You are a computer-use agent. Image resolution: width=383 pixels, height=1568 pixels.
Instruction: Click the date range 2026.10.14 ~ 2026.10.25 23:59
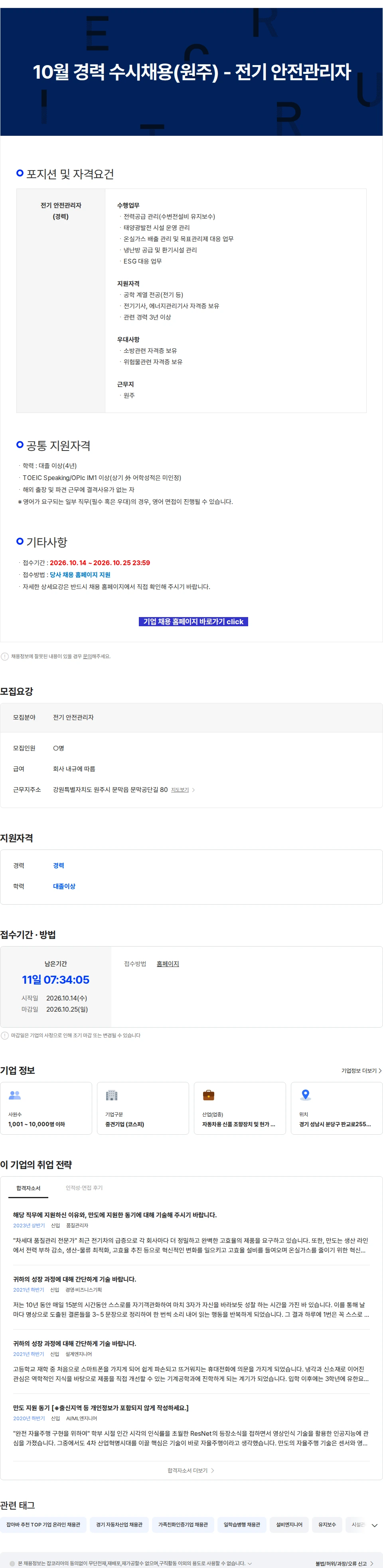(x=100, y=562)
